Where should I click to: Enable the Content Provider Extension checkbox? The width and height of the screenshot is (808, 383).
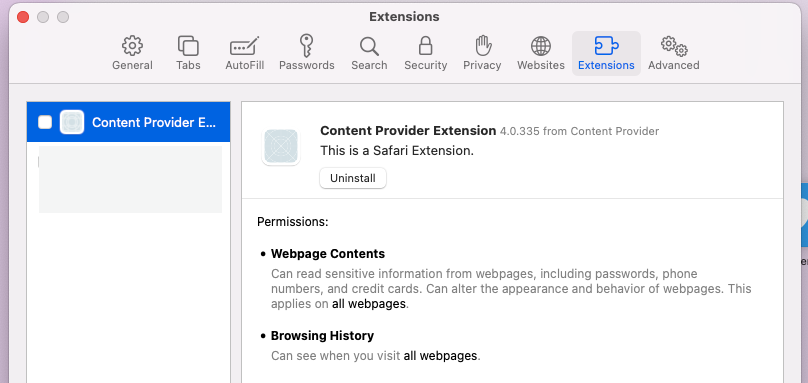pyautogui.click(x=45, y=122)
